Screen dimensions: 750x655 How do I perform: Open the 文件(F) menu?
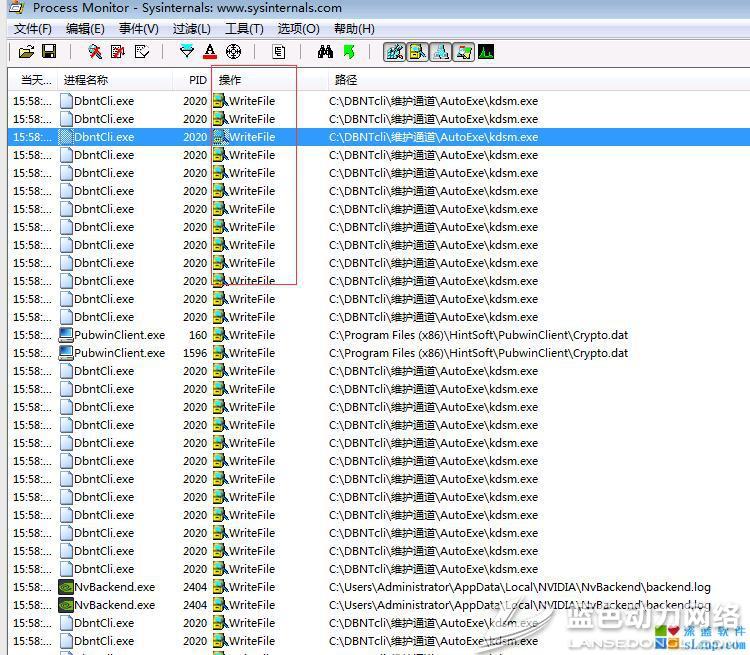(x=33, y=29)
